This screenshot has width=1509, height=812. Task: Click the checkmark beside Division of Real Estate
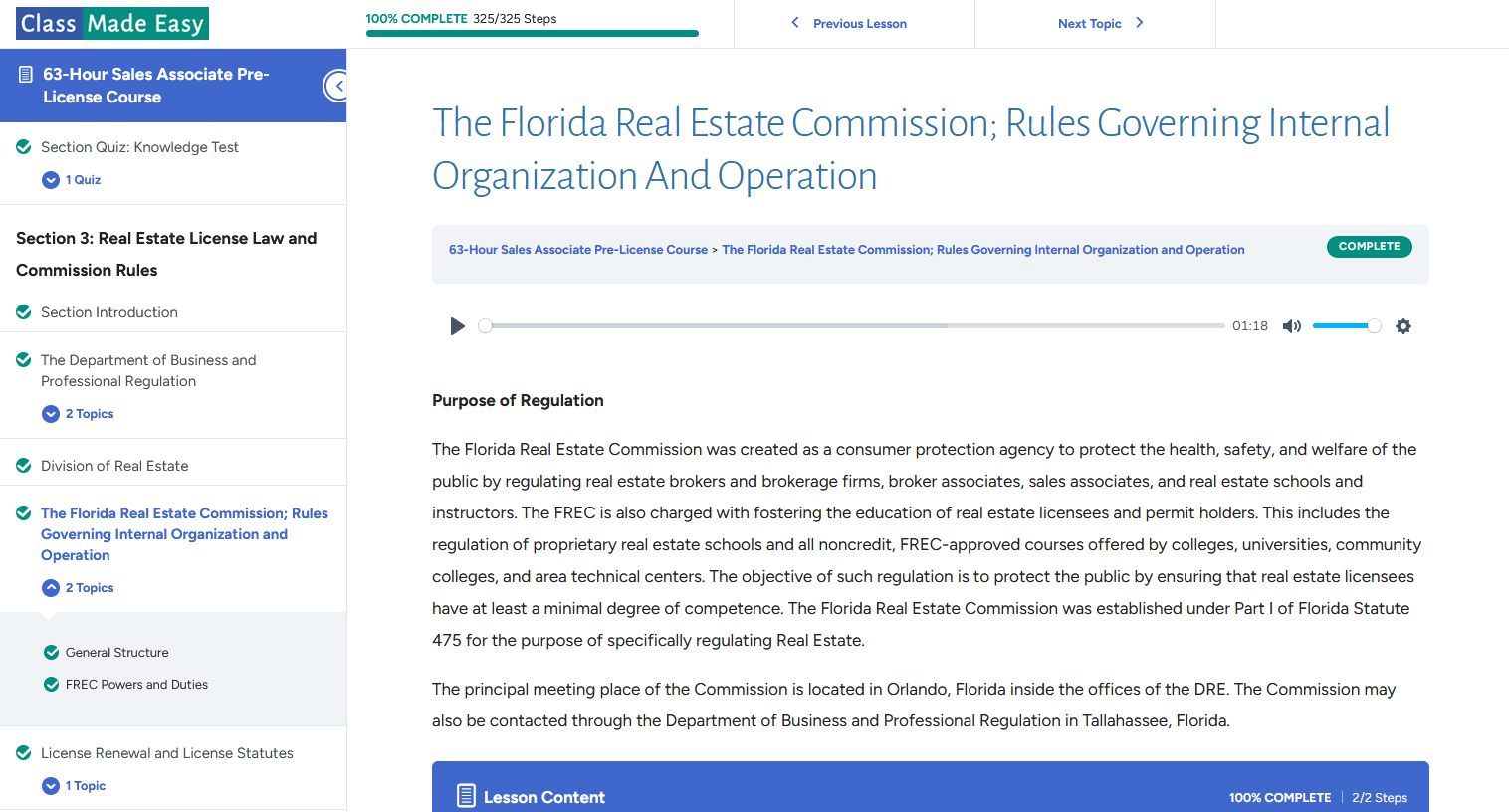pyautogui.click(x=24, y=466)
